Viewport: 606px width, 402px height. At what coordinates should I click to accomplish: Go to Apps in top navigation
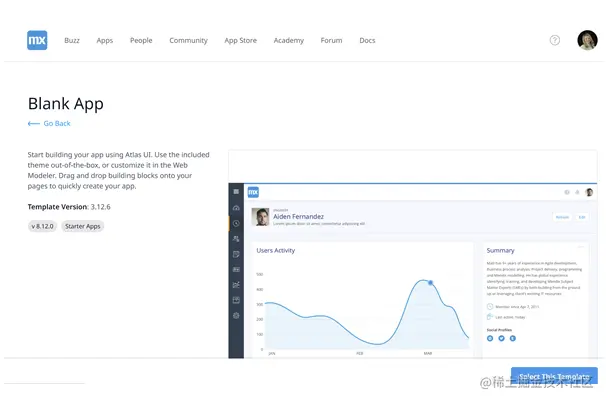click(105, 40)
